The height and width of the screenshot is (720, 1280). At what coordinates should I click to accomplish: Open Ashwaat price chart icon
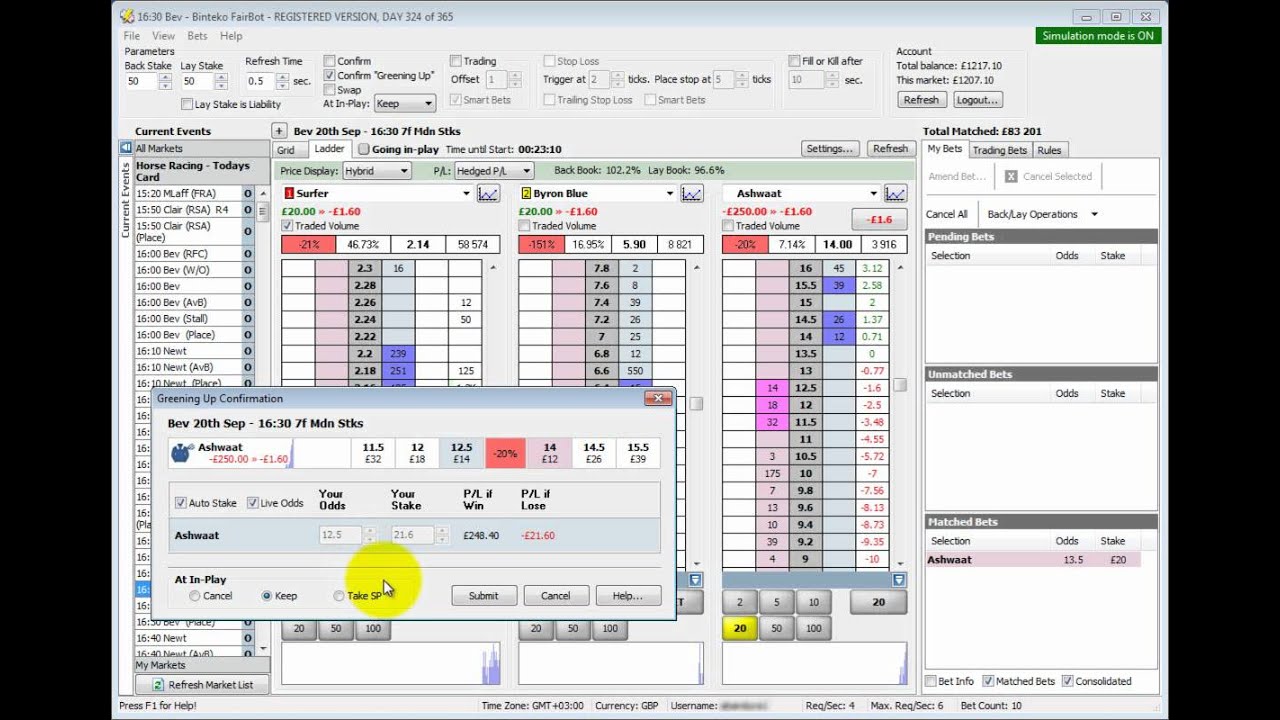click(x=895, y=194)
